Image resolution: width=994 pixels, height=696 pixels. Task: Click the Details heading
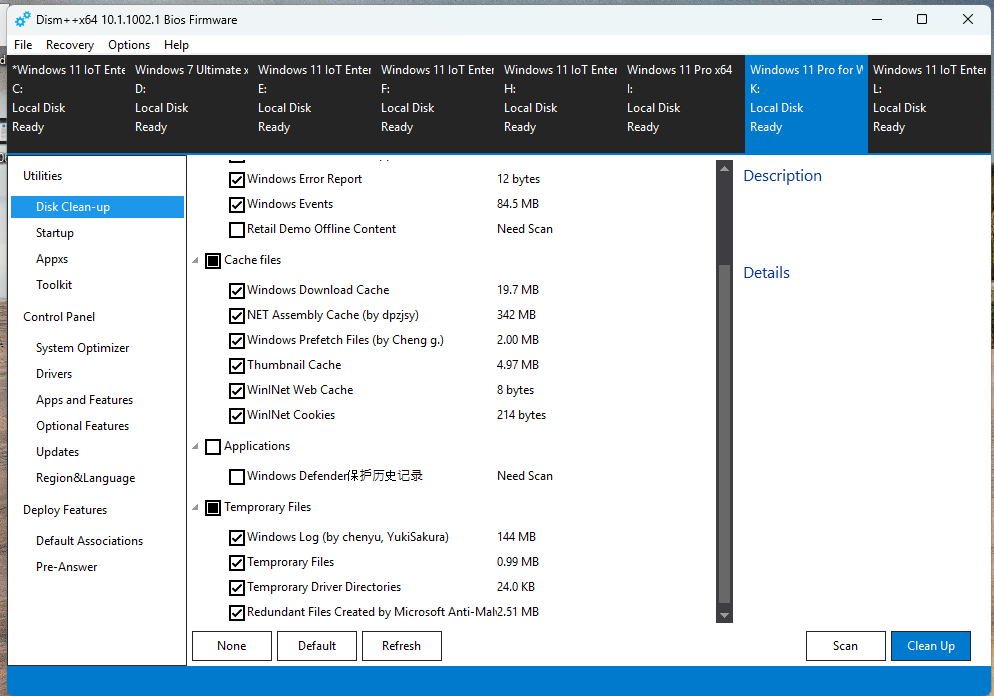pos(766,273)
